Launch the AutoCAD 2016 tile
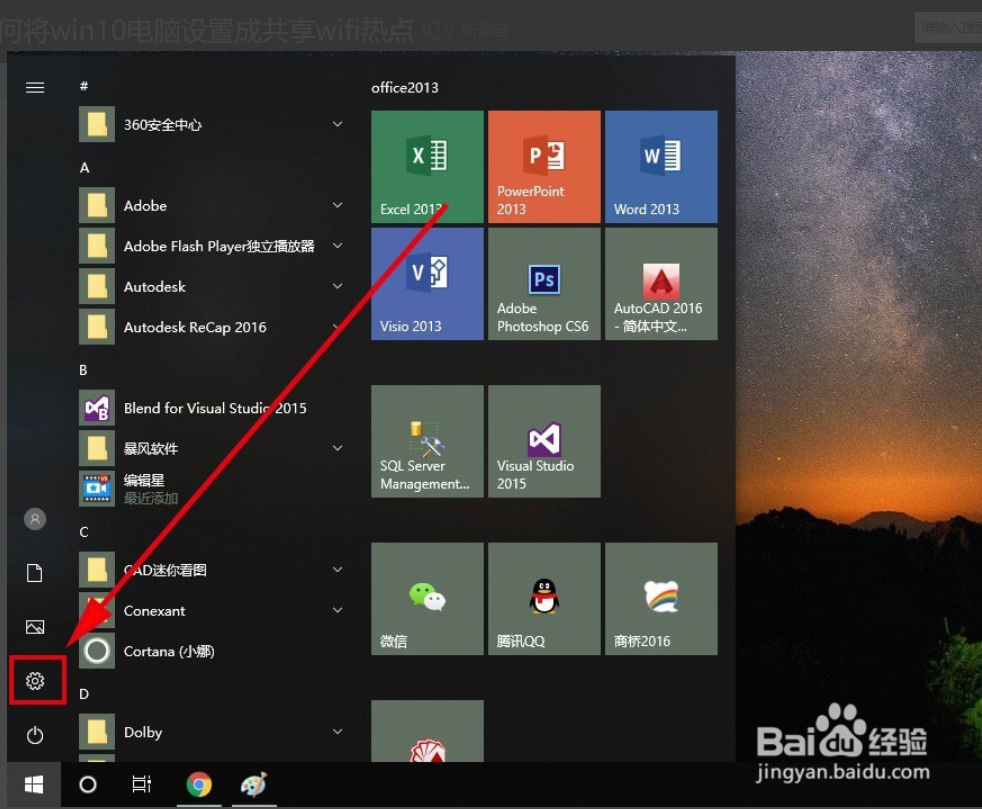 [x=661, y=284]
